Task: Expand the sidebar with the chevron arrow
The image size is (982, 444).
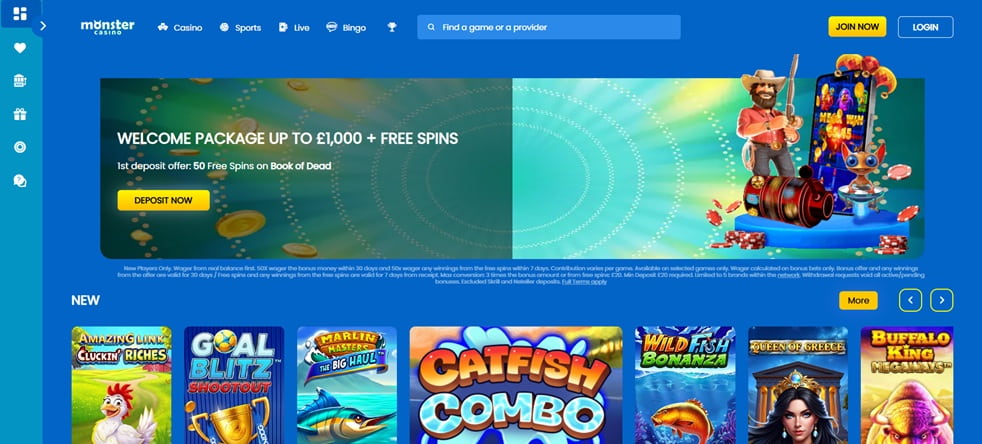Action: point(43,26)
